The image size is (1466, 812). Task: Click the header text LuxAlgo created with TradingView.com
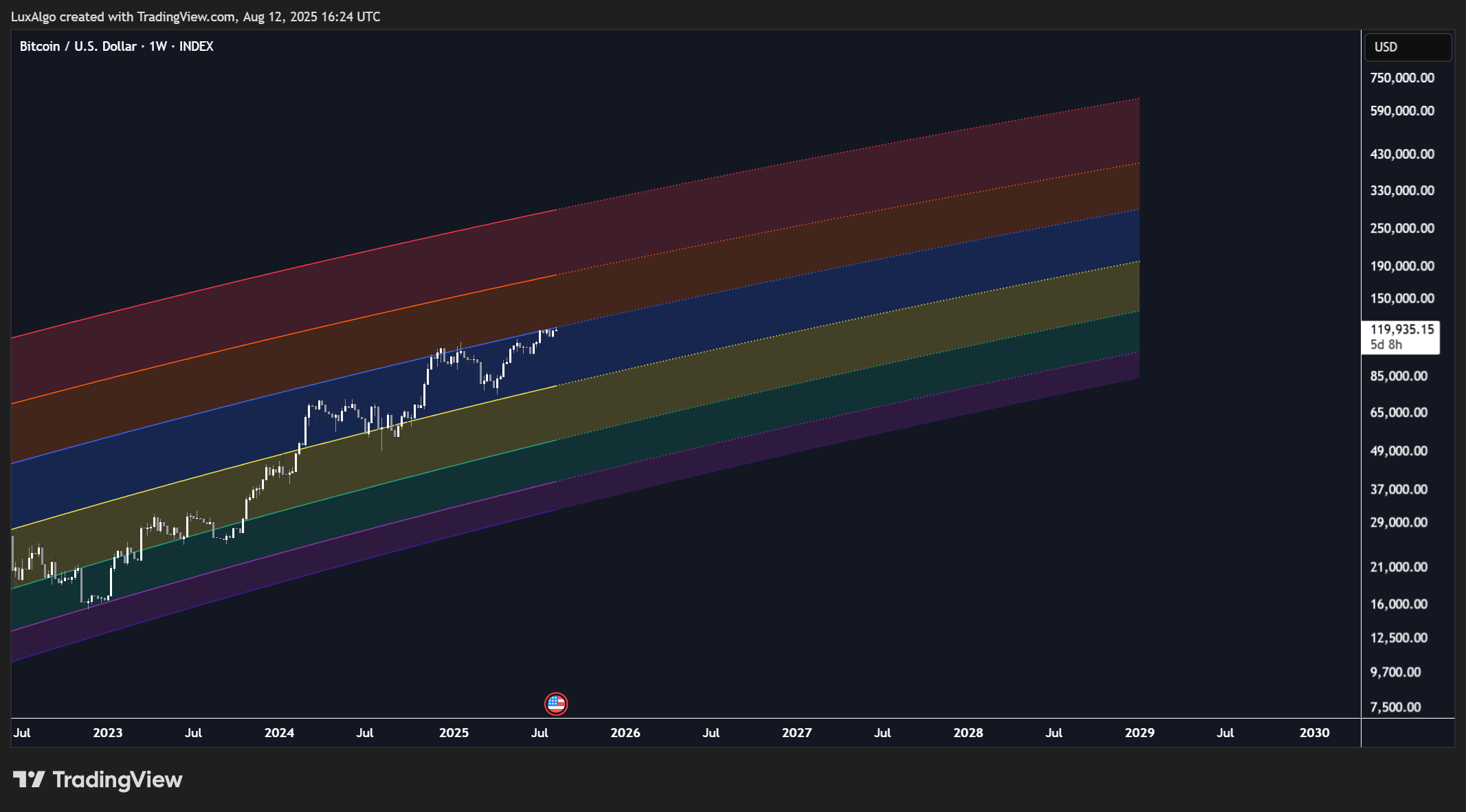[123, 16]
